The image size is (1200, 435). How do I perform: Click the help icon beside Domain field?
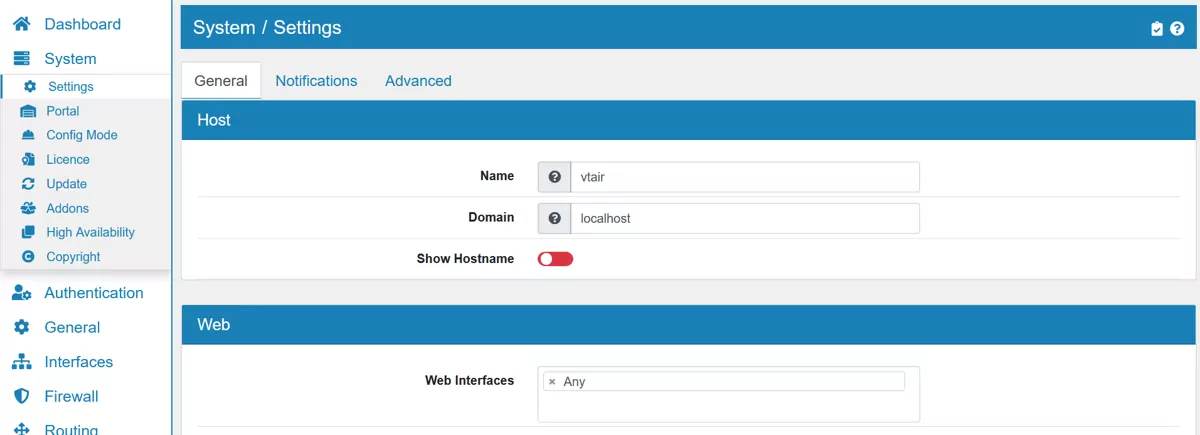[x=554, y=218]
